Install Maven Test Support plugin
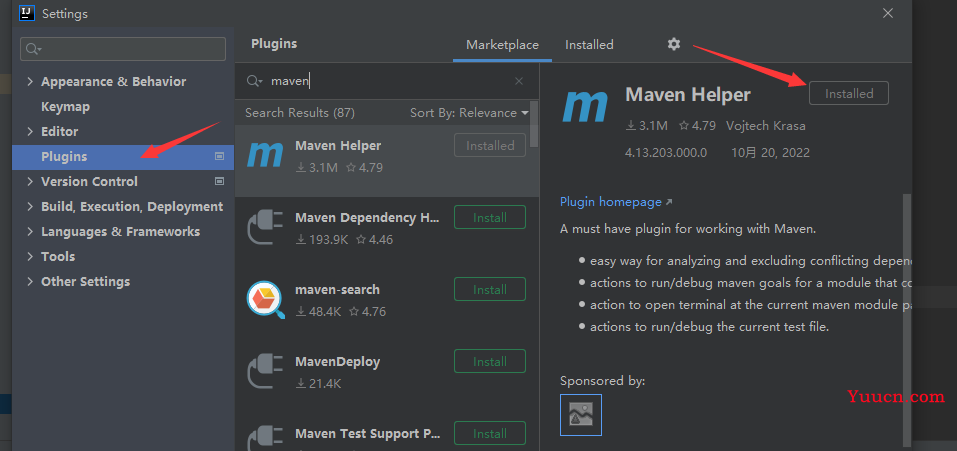The width and height of the screenshot is (957, 451). click(489, 433)
